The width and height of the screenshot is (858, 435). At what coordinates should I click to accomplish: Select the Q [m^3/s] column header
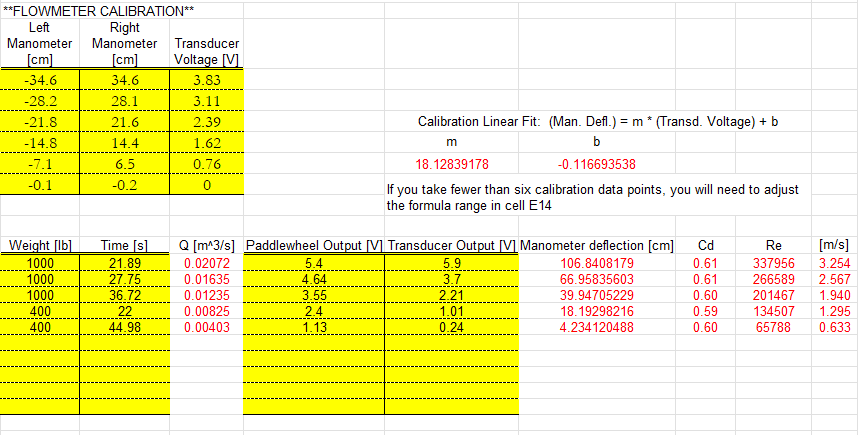[206, 246]
